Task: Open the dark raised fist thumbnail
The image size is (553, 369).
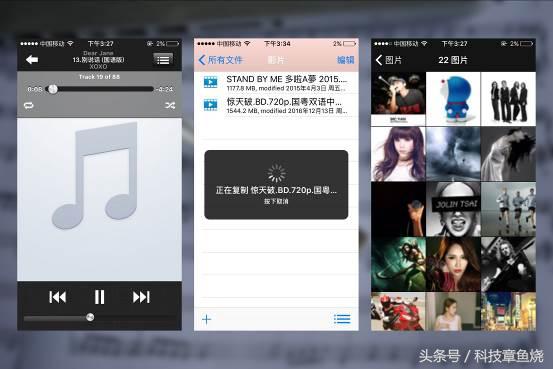Action: (398, 209)
